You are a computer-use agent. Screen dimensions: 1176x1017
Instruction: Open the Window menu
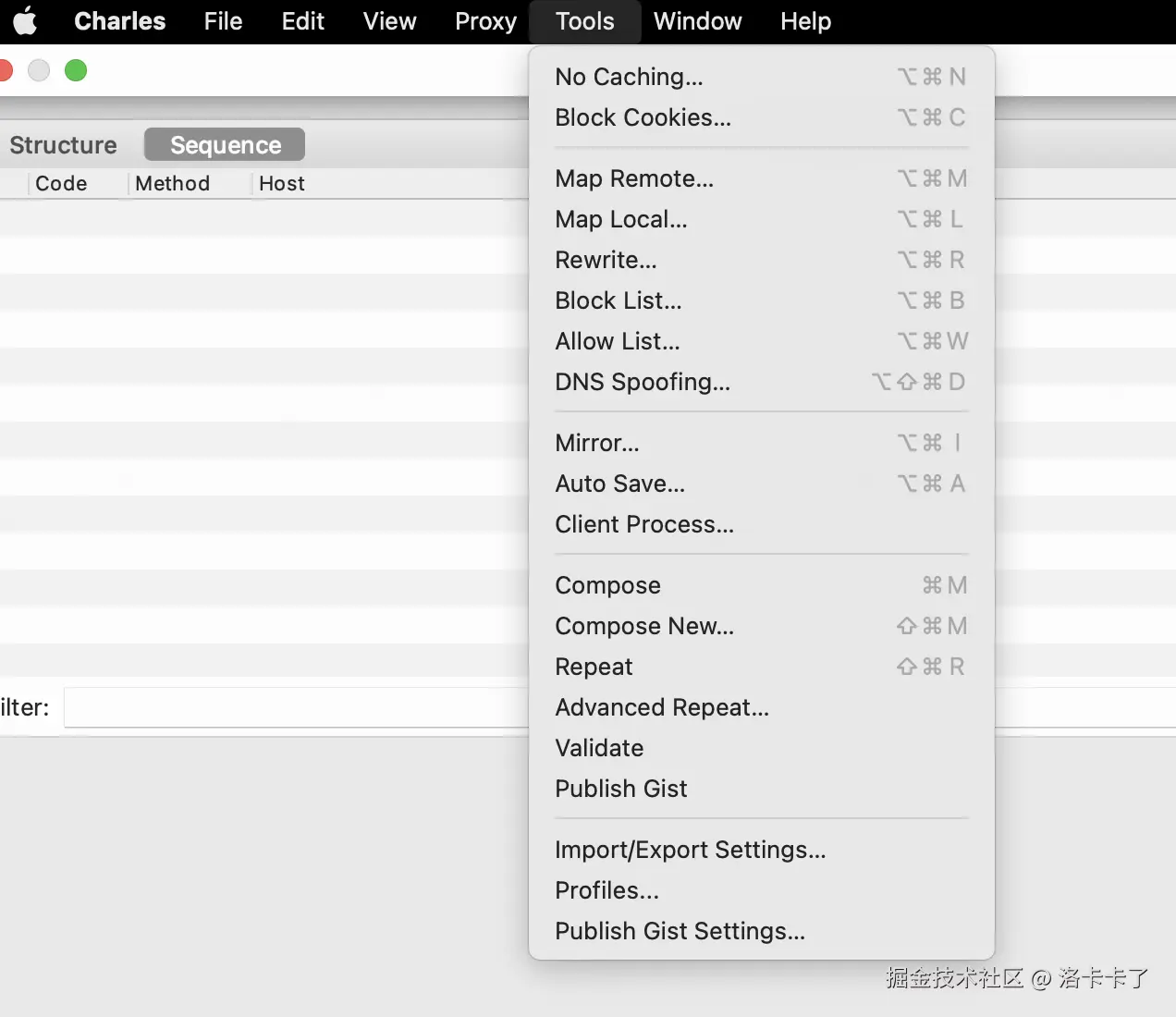tap(698, 21)
